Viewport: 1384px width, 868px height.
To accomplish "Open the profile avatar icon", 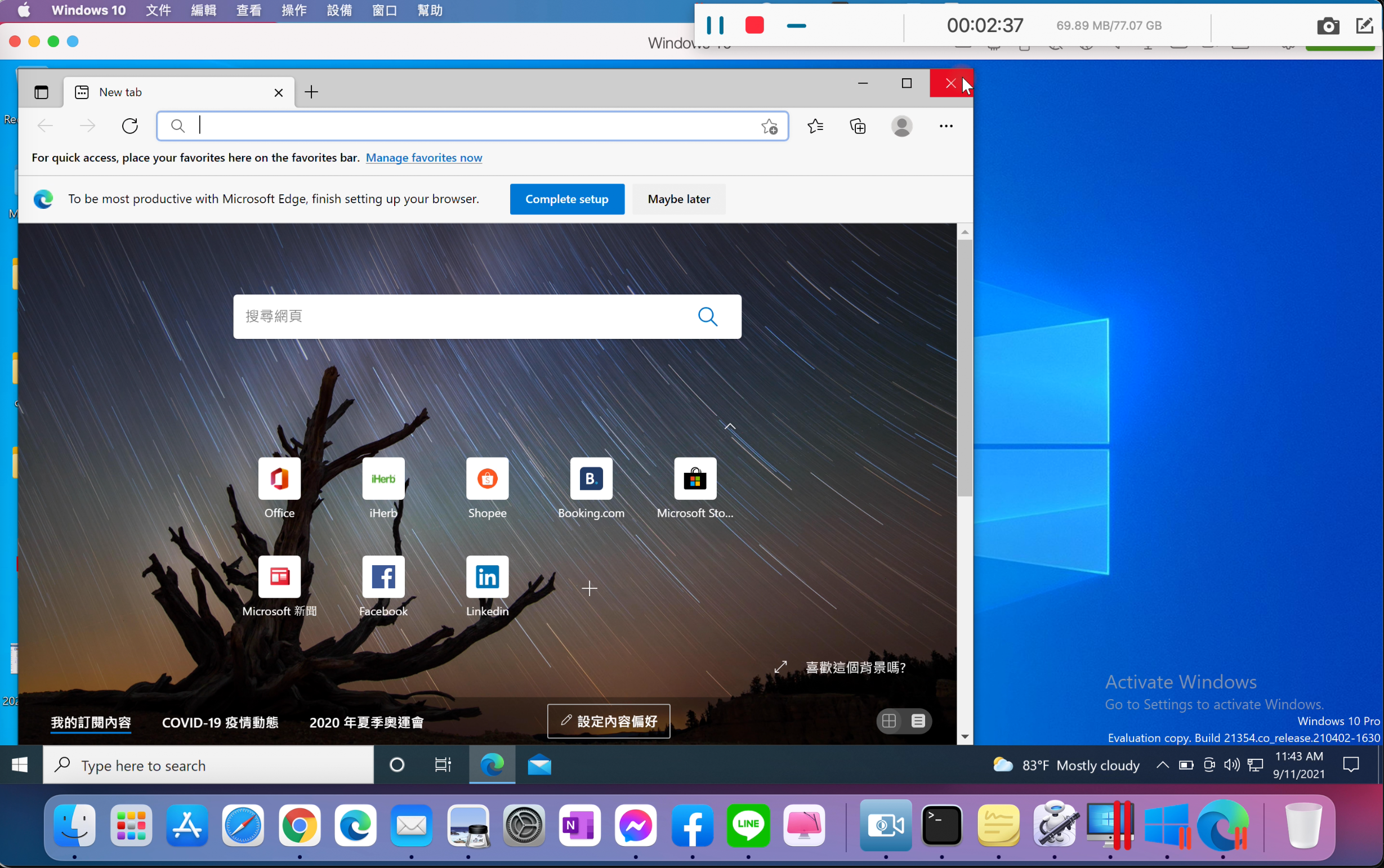I will click(901, 126).
